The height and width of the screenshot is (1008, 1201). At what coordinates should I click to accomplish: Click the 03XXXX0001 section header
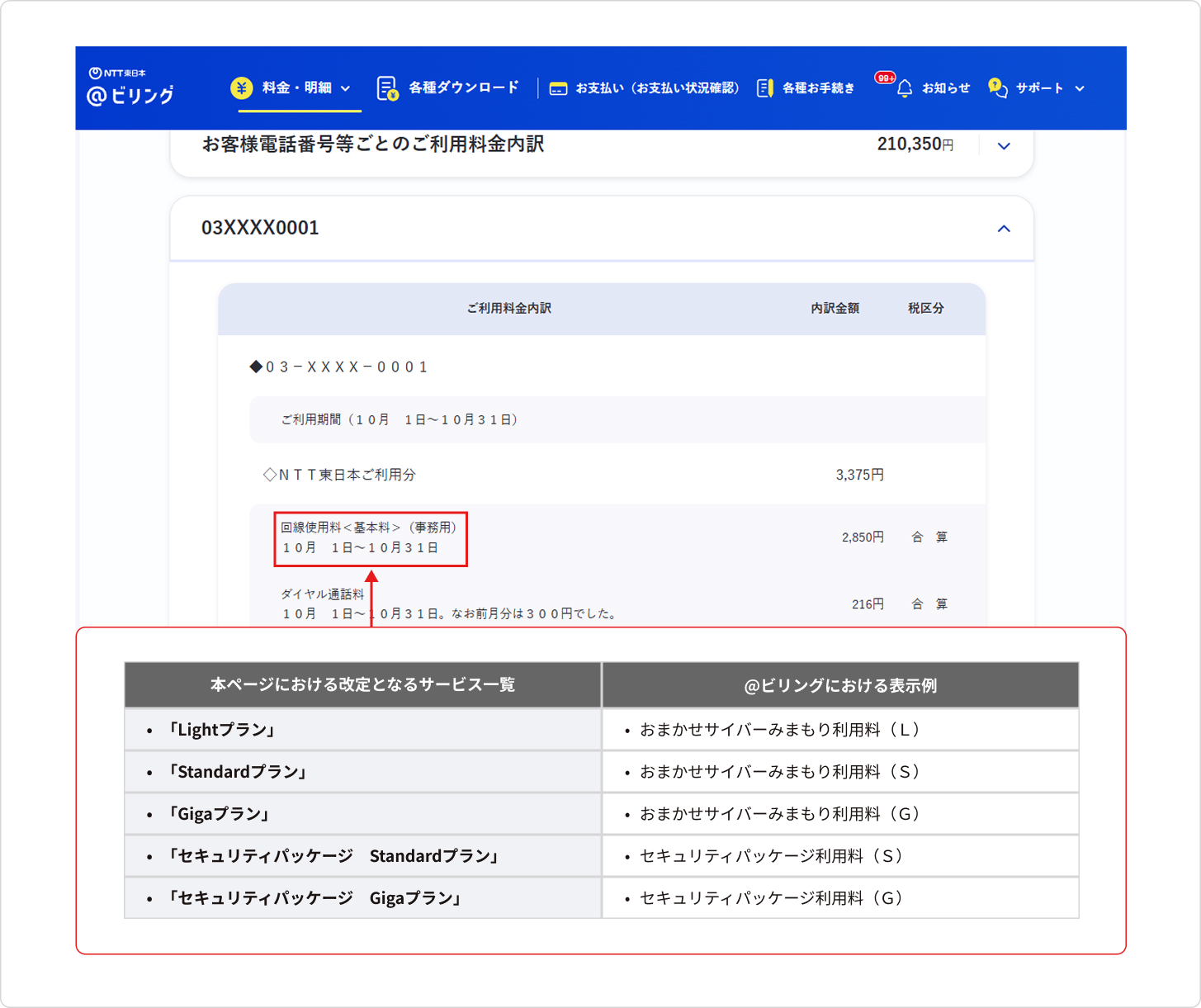click(602, 228)
